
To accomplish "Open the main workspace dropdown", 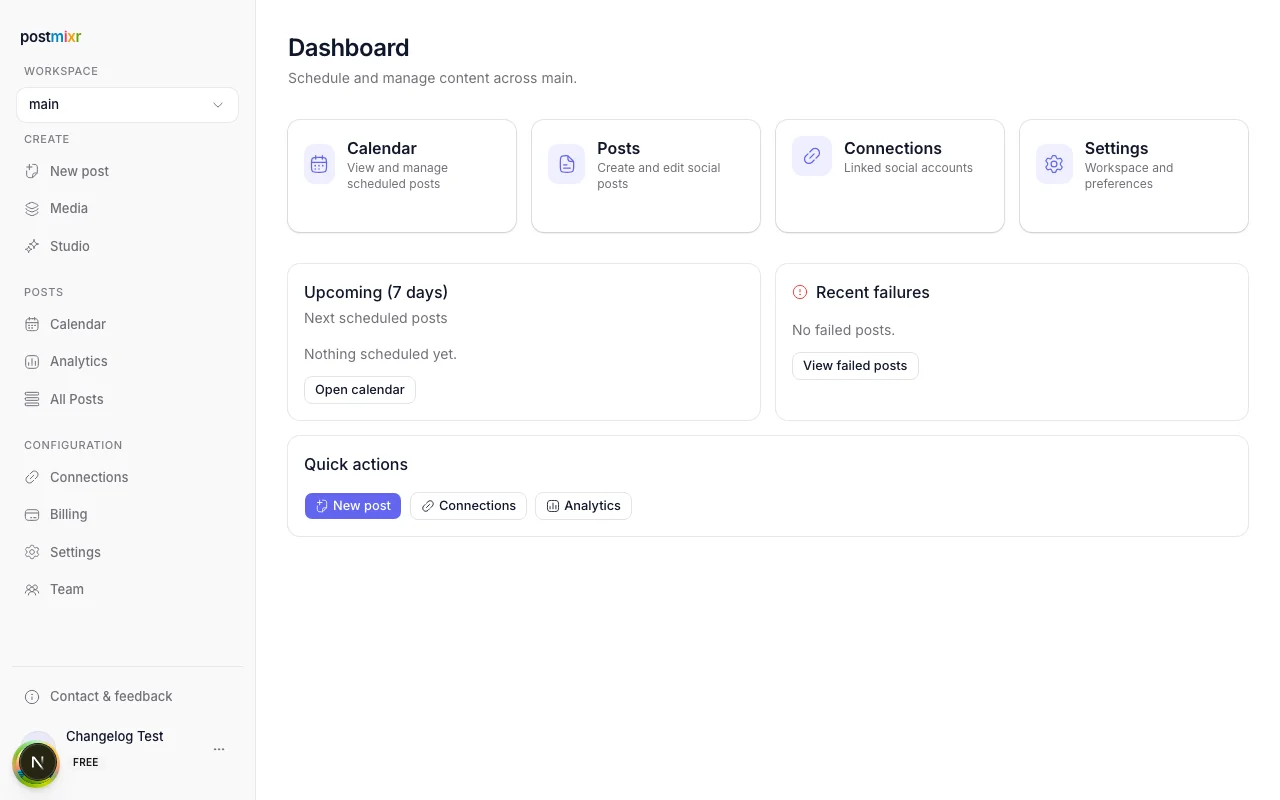I will pyautogui.click(x=127, y=104).
